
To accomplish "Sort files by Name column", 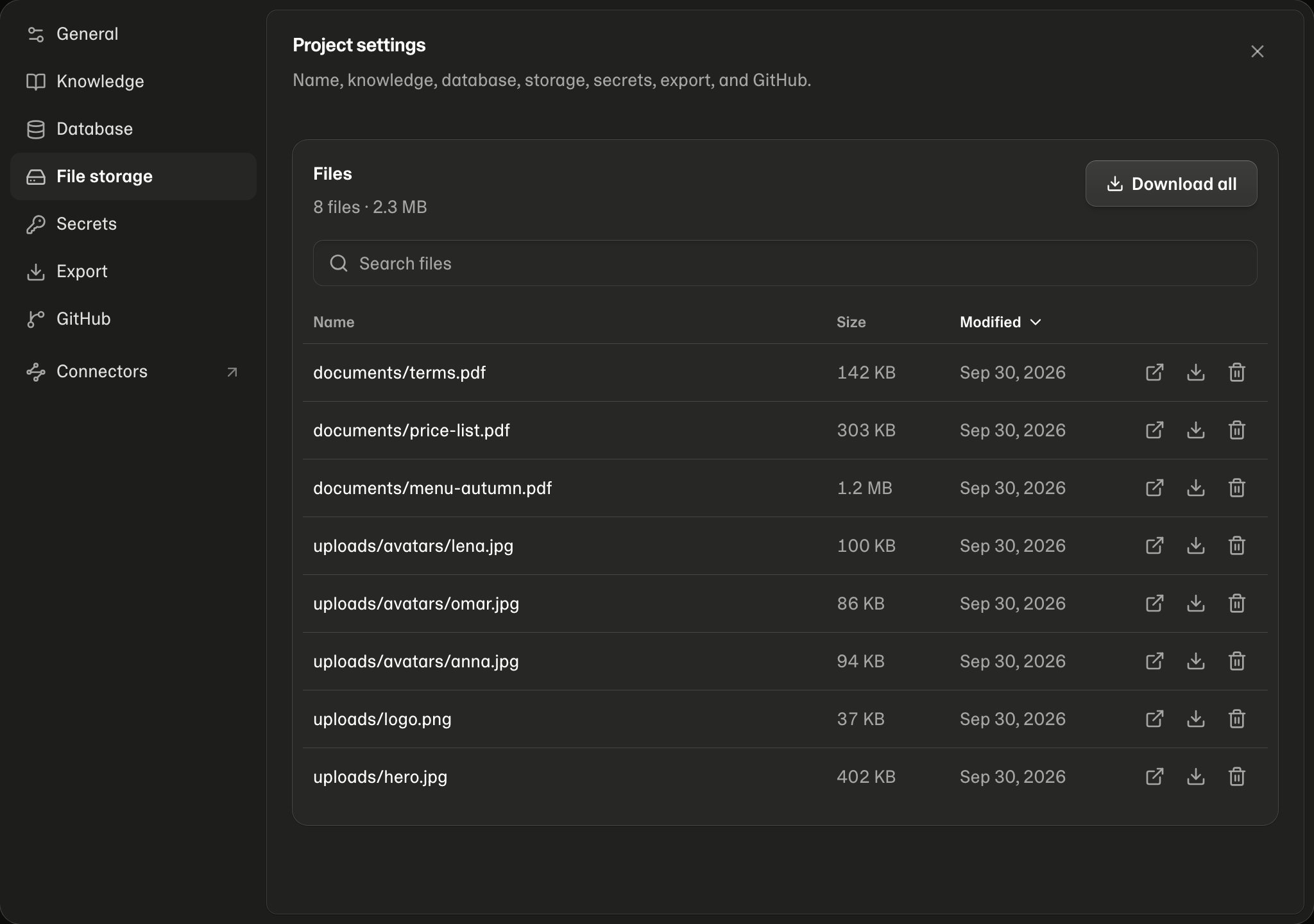I will [334, 322].
